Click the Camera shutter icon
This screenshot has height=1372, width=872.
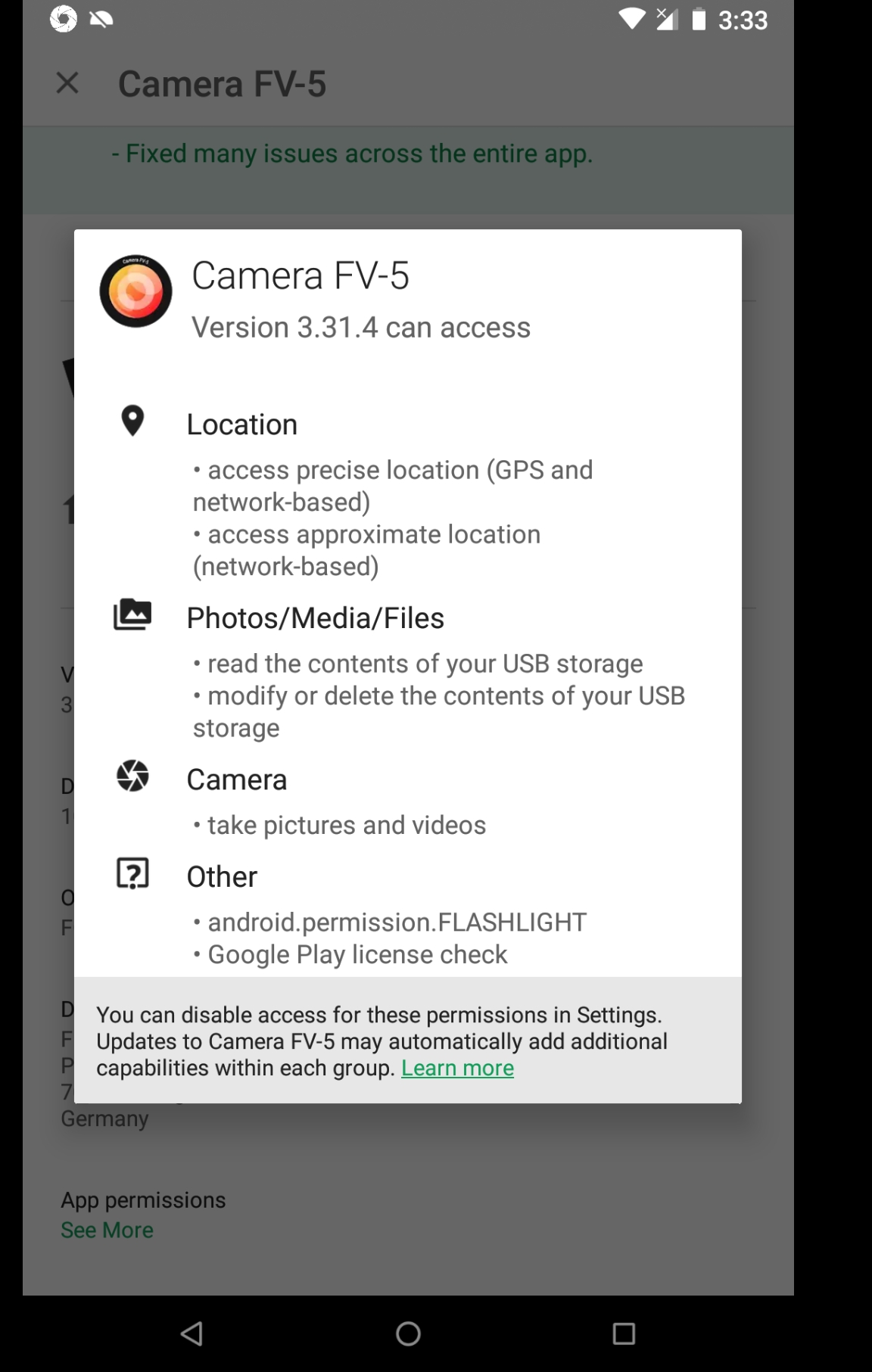pyautogui.click(x=132, y=776)
